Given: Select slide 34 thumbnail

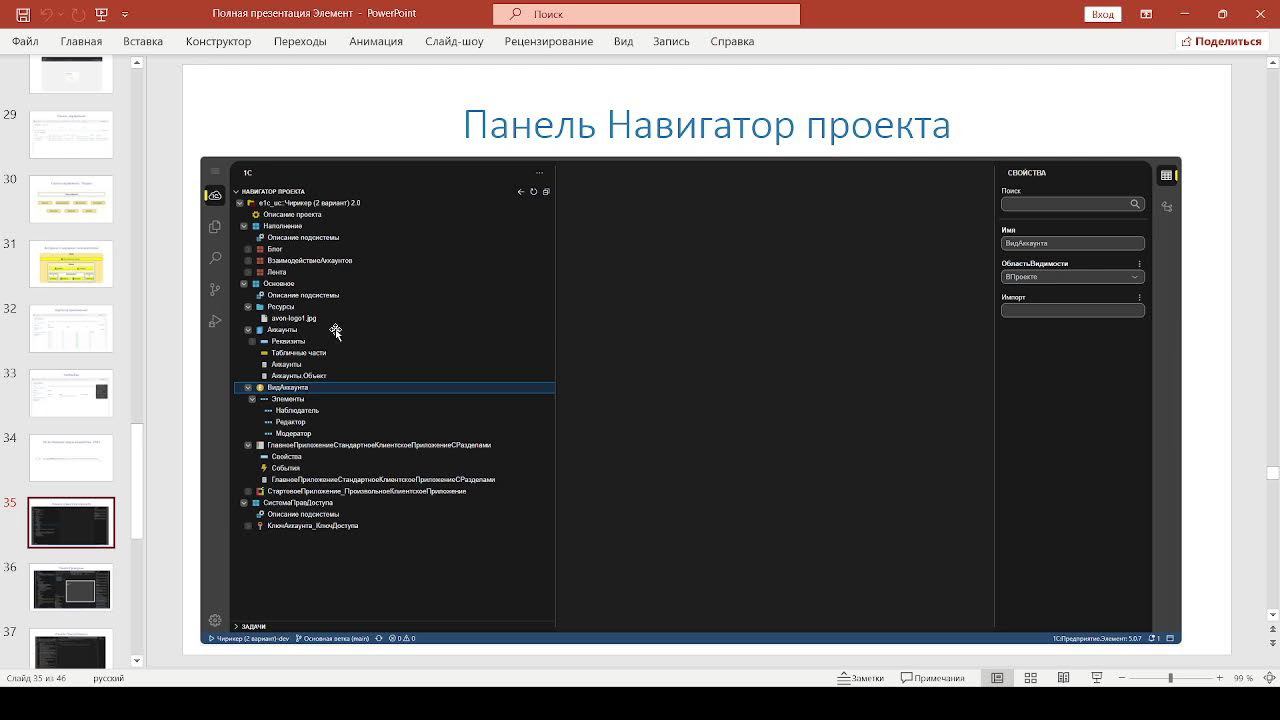Looking at the screenshot, I should (x=71, y=457).
